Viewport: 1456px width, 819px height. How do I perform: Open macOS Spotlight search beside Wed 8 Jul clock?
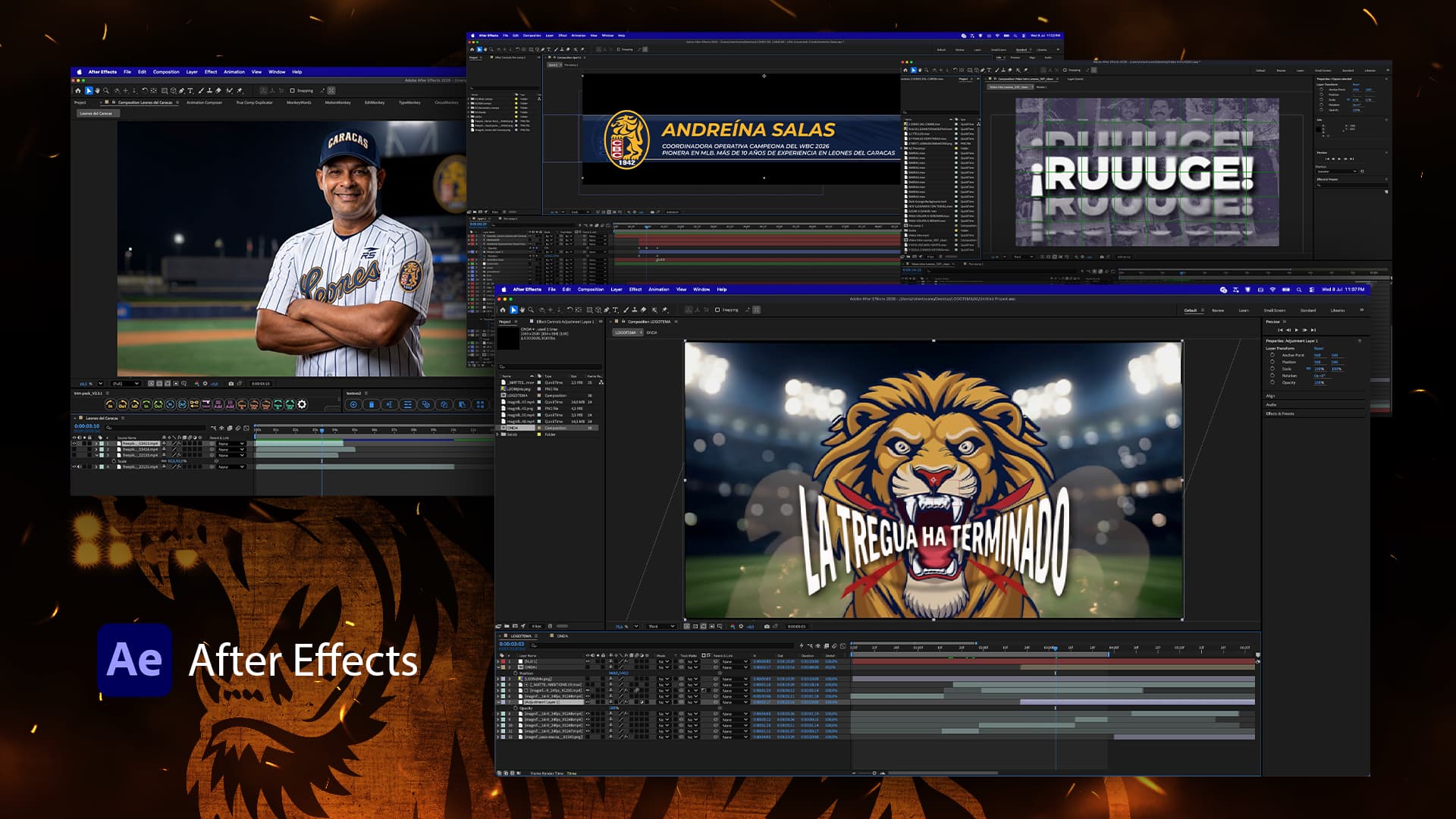(x=1299, y=290)
